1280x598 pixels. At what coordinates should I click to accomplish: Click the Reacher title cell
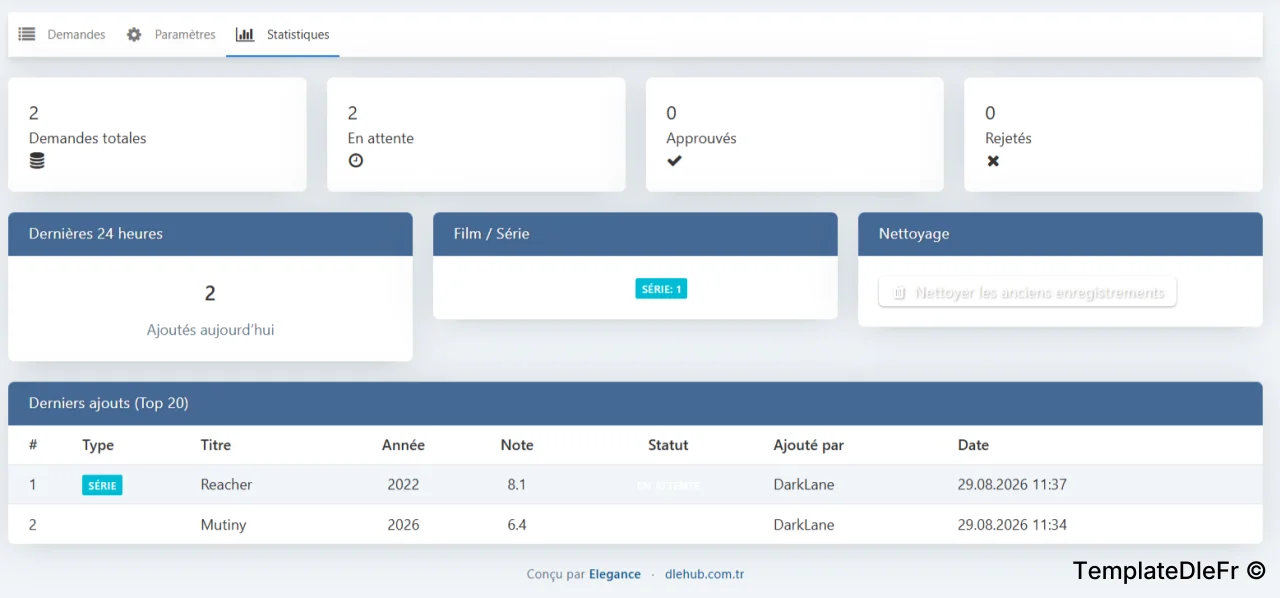[226, 484]
